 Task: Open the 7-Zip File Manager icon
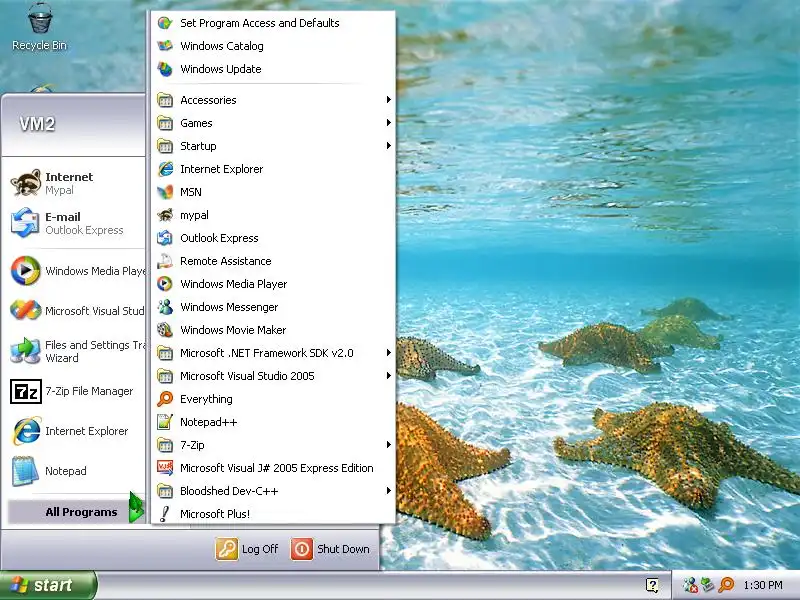(x=26, y=391)
